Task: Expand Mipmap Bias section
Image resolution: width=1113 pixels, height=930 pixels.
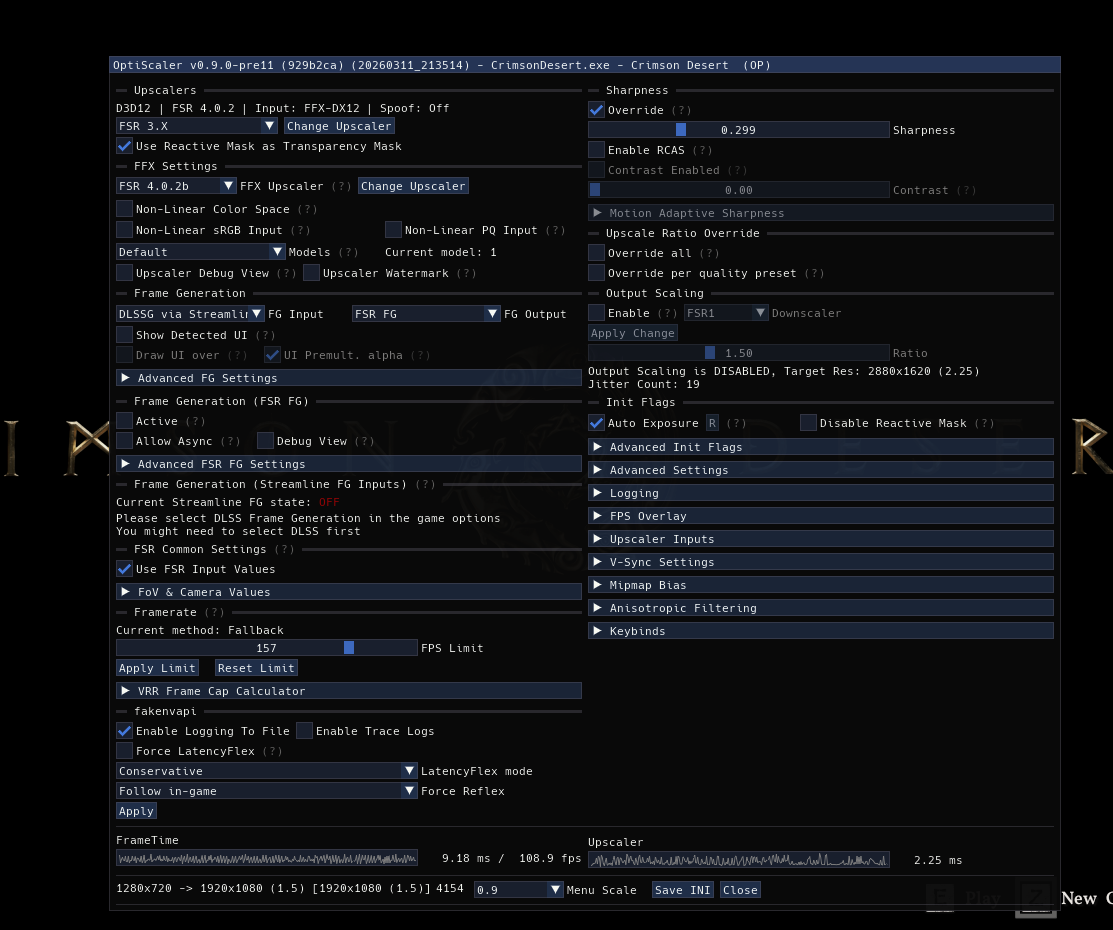Action: [x=821, y=584]
